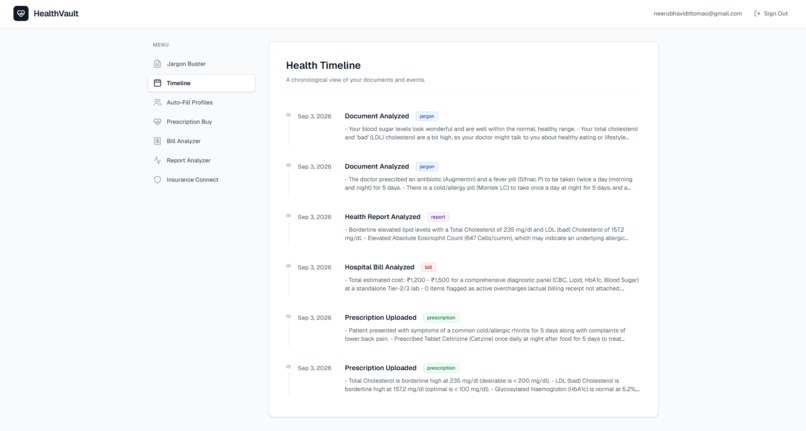Click the Total Cholesterol 235 mg/dl summary
The height and width of the screenshot is (431, 806).
(x=492, y=385)
